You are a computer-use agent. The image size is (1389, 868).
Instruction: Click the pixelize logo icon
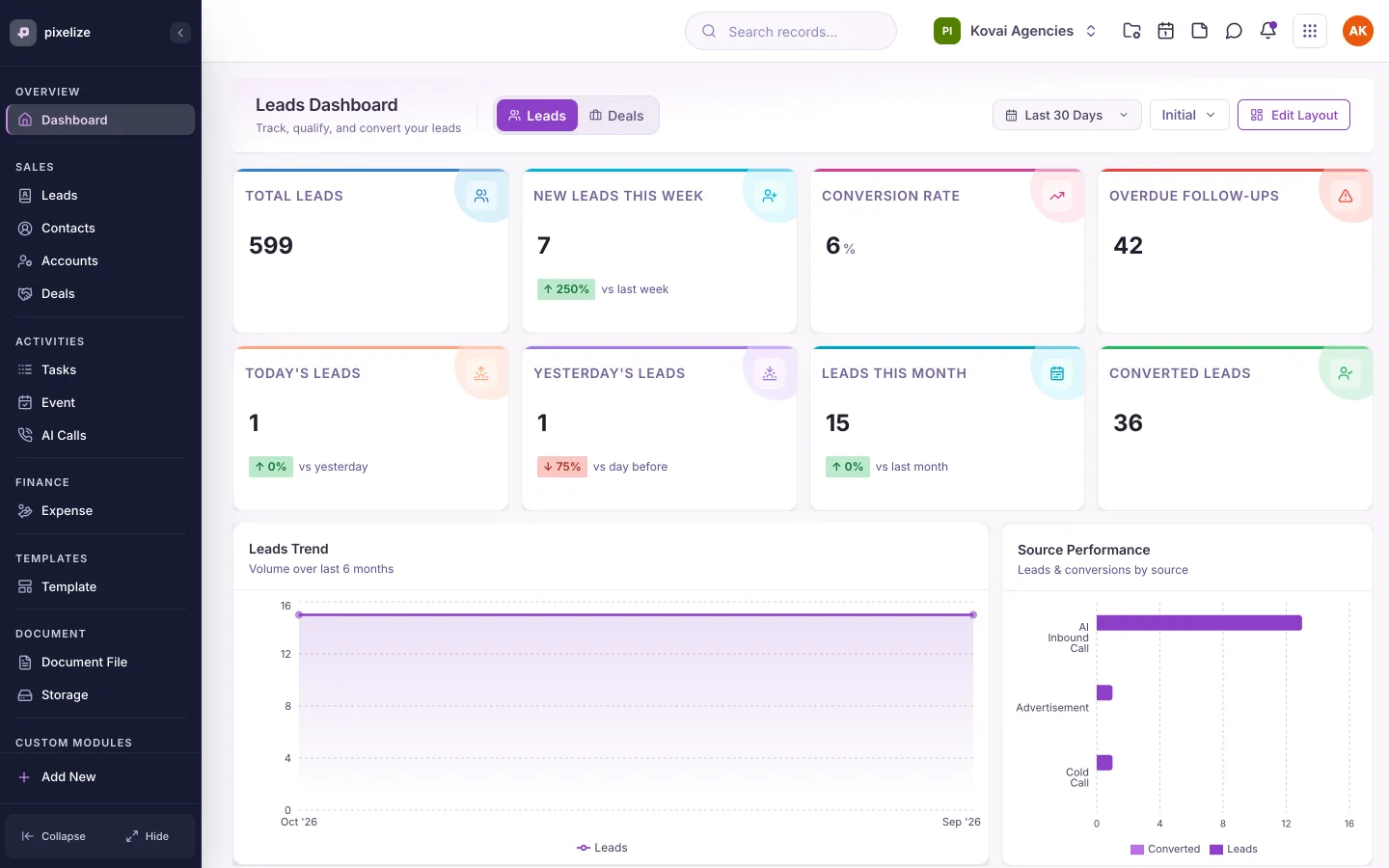[x=23, y=32]
